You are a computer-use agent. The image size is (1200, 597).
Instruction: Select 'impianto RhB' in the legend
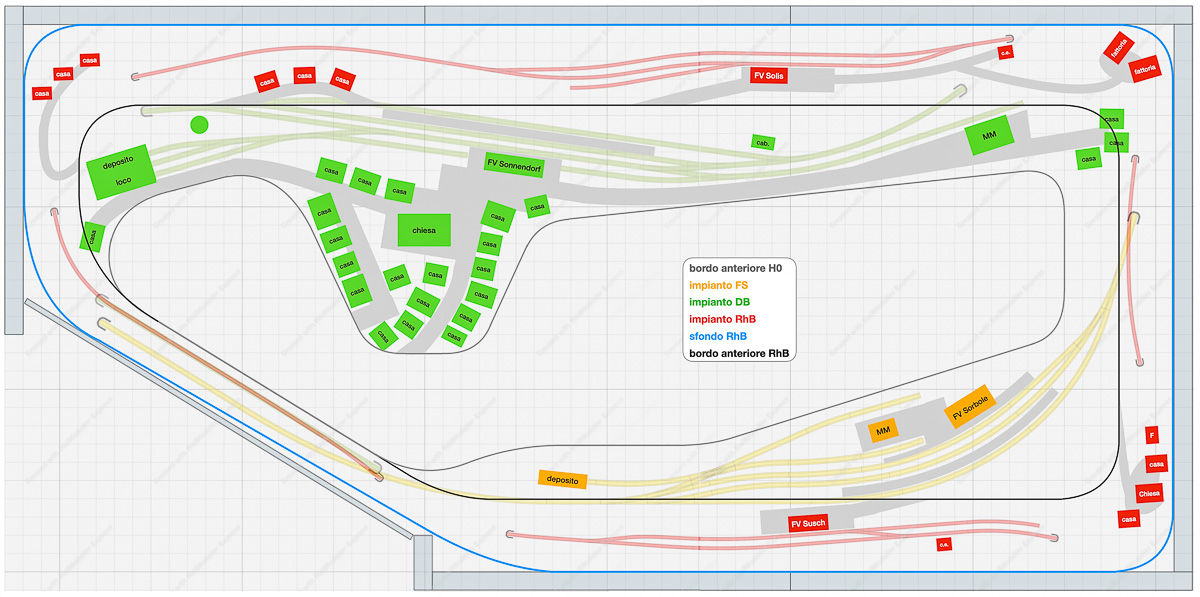point(723,319)
